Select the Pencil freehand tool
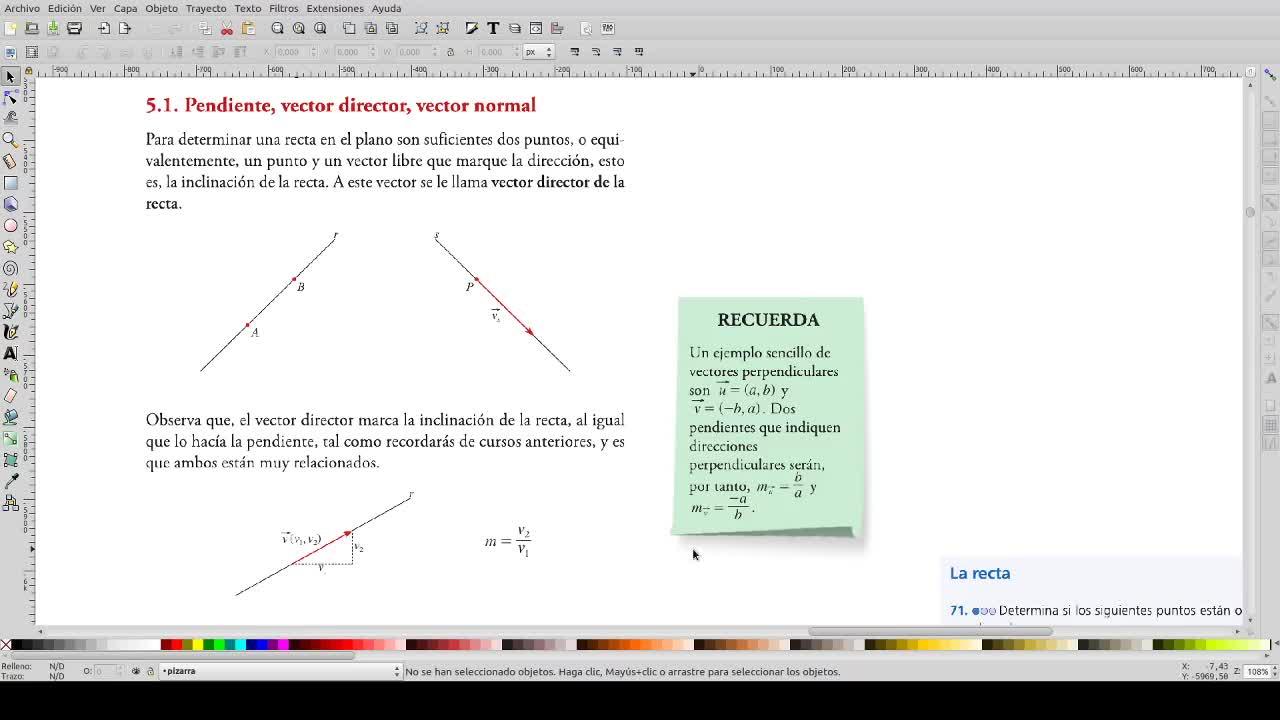The height and width of the screenshot is (720, 1280). [11, 290]
